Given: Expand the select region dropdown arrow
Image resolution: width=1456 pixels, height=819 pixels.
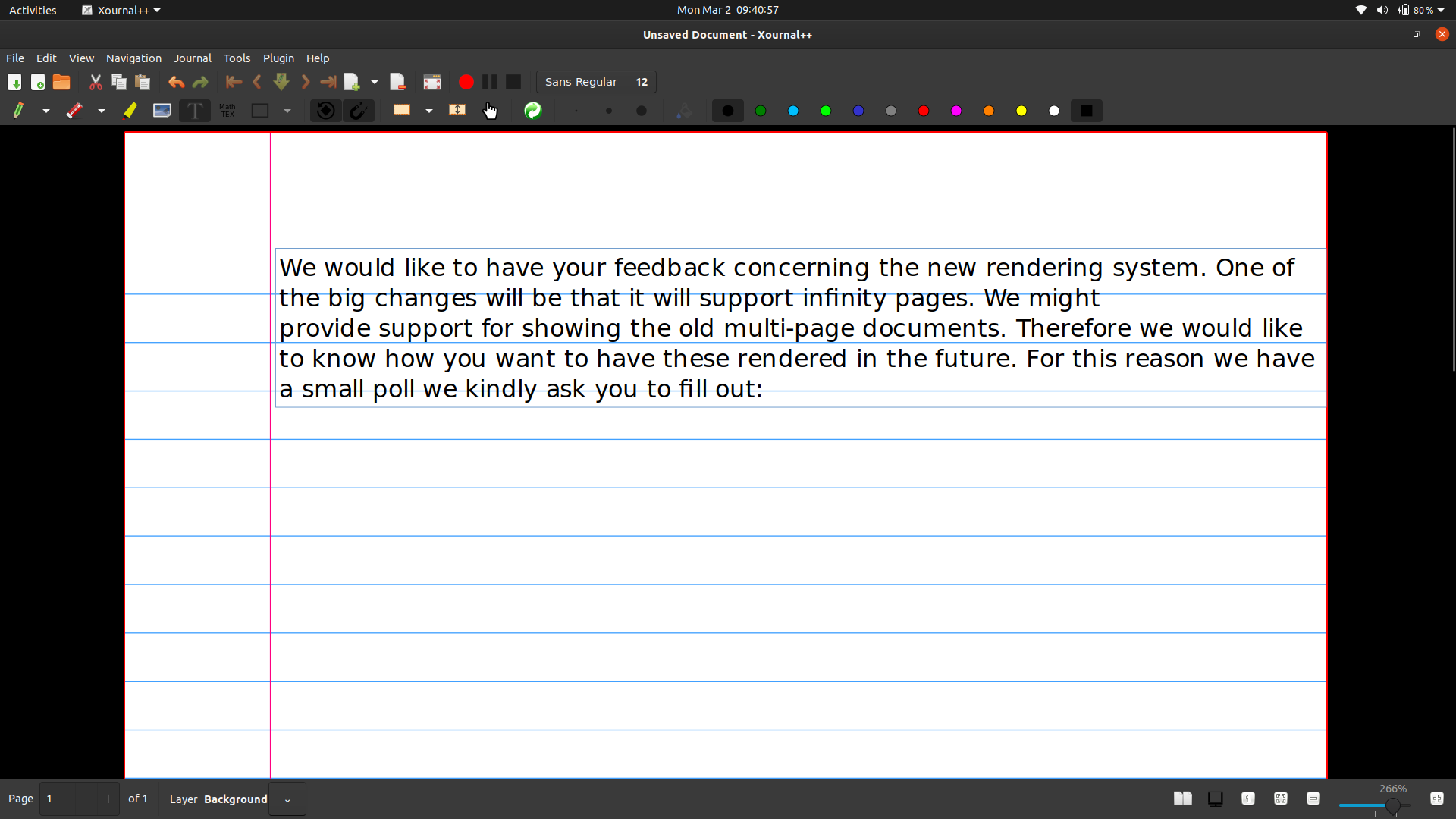Looking at the screenshot, I should (x=429, y=111).
